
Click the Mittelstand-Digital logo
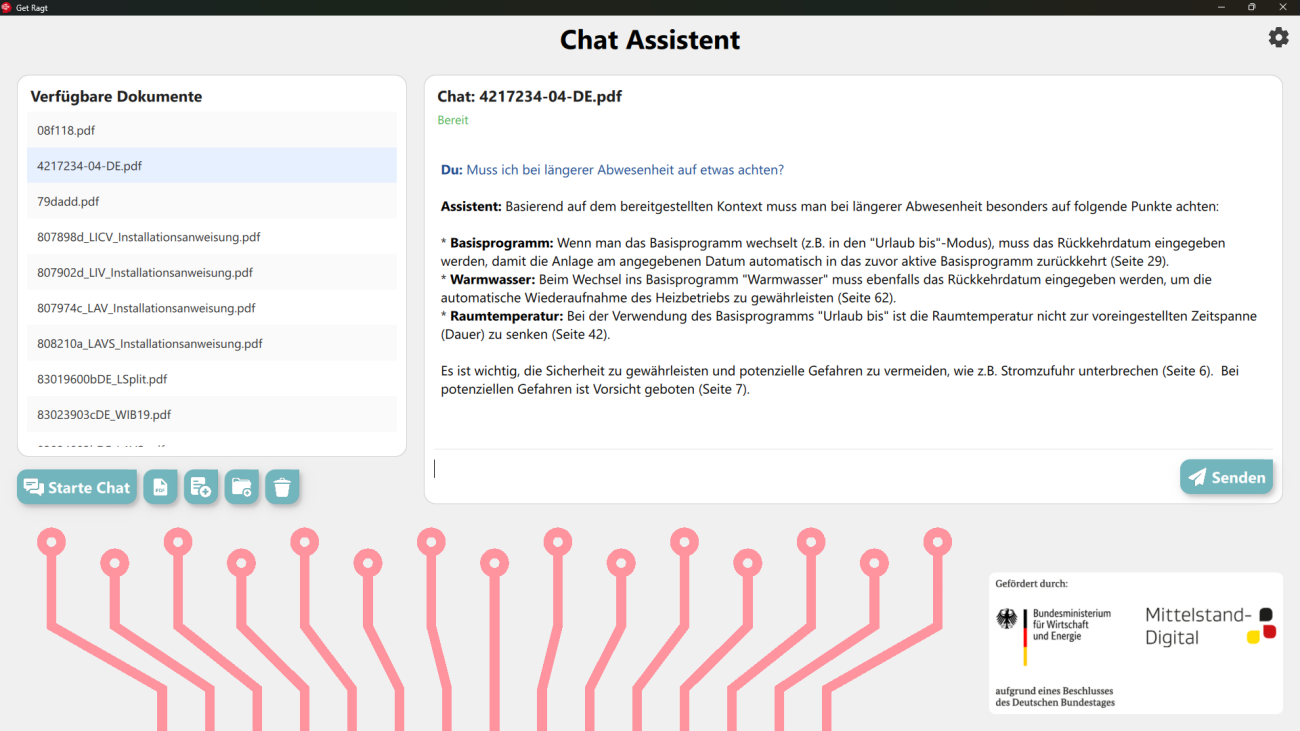click(x=1210, y=626)
